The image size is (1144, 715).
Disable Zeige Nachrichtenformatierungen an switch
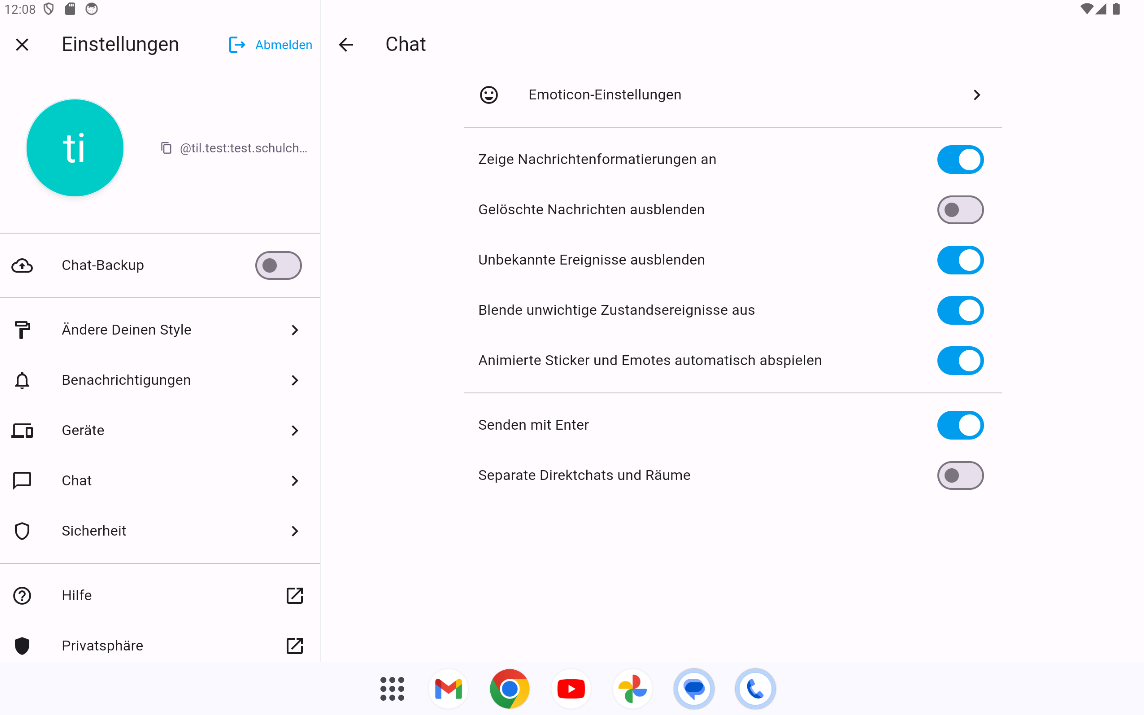click(x=960, y=160)
